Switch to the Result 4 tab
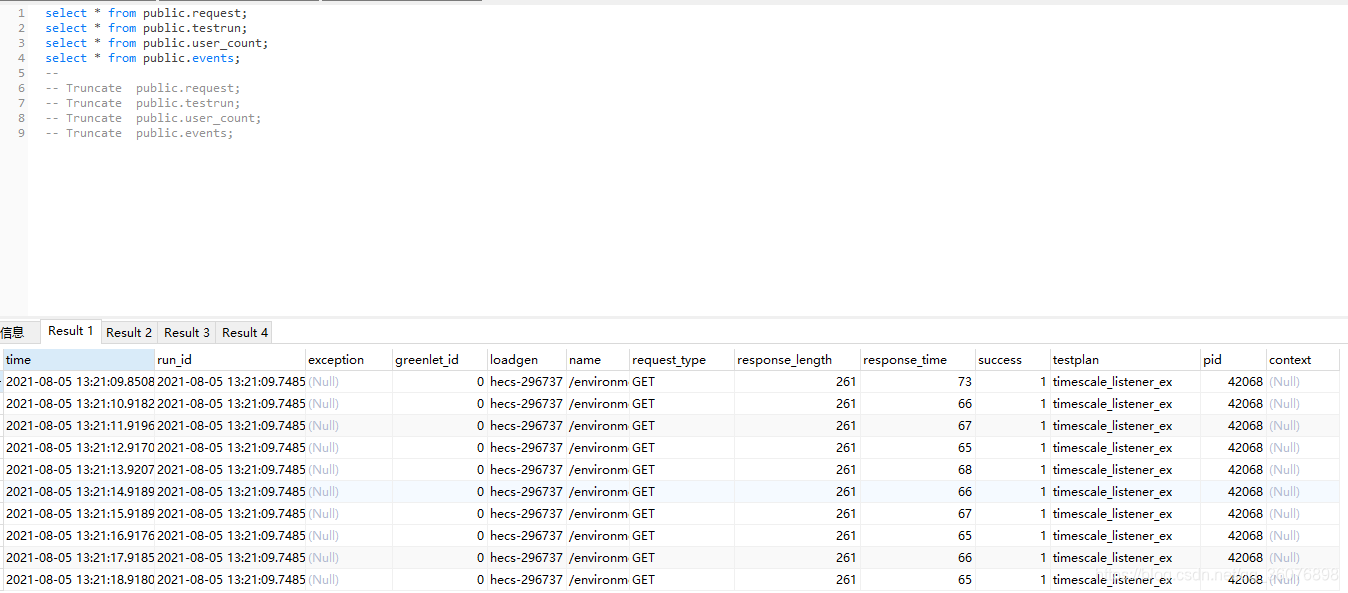 tap(245, 332)
